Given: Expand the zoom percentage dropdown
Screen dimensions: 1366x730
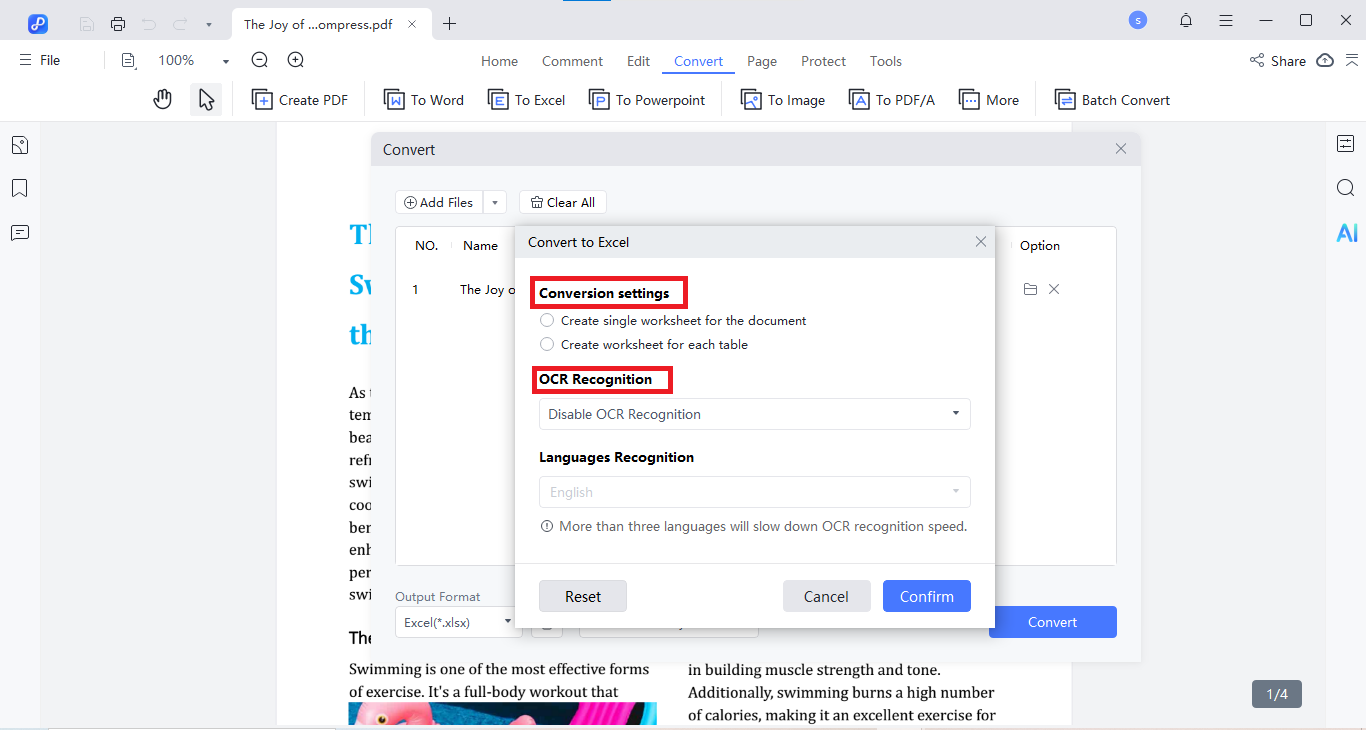Looking at the screenshot, I should point(225,60).
